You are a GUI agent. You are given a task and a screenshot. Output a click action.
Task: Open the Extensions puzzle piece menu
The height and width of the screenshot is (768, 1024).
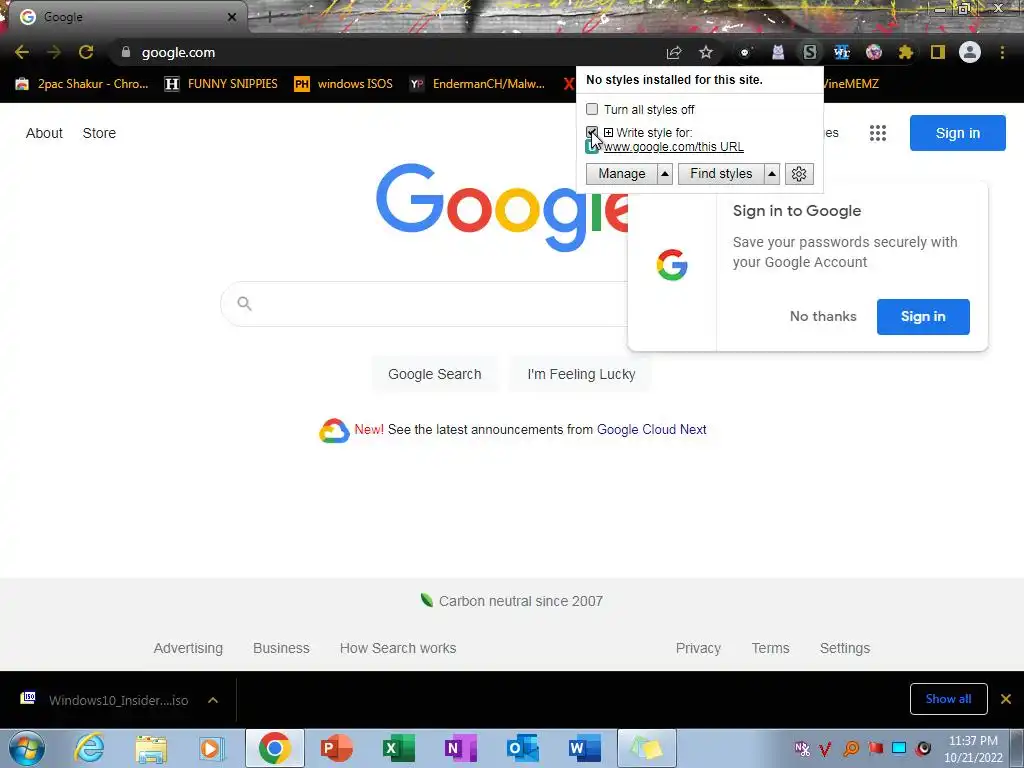point(906,52)
